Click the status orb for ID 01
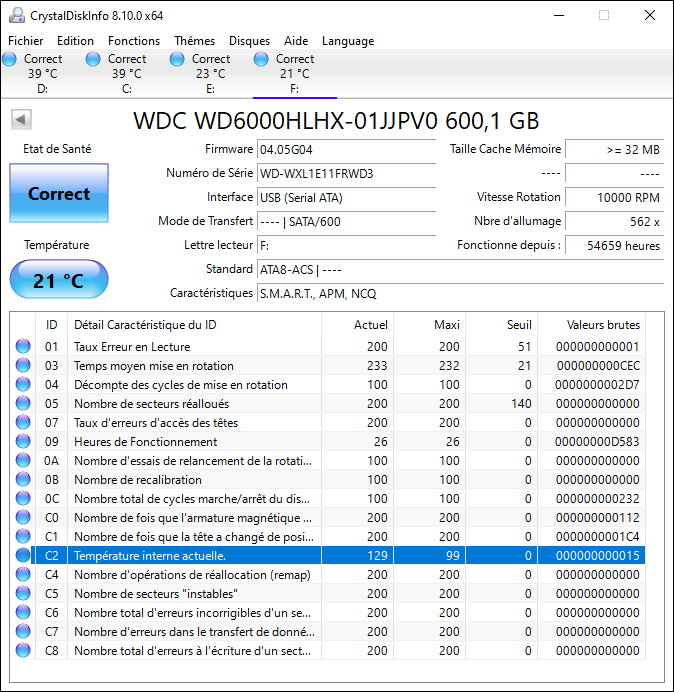Image resolution: width=674 pixels, height=692 pixels. pyautogui.click(x=23, y=346)
